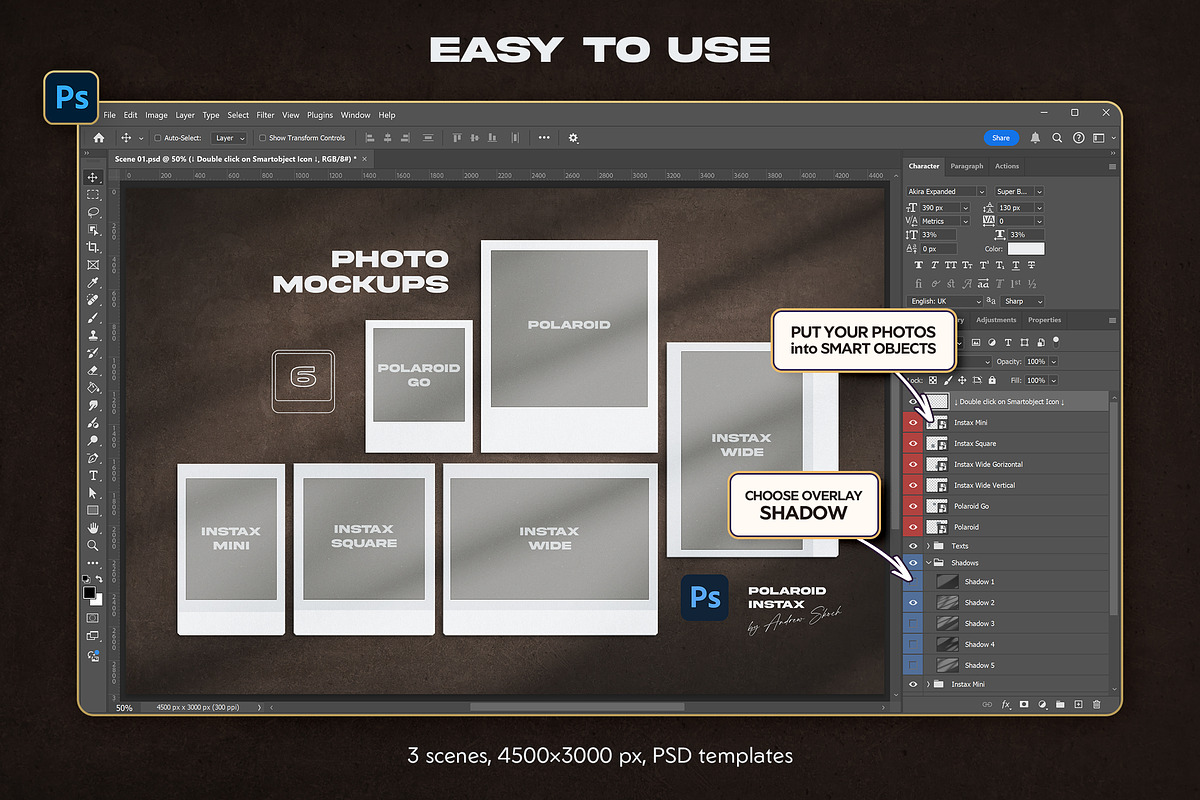Switch to the Actions tab
The image size is (1200, 800).
click(x=1007, y=166)
